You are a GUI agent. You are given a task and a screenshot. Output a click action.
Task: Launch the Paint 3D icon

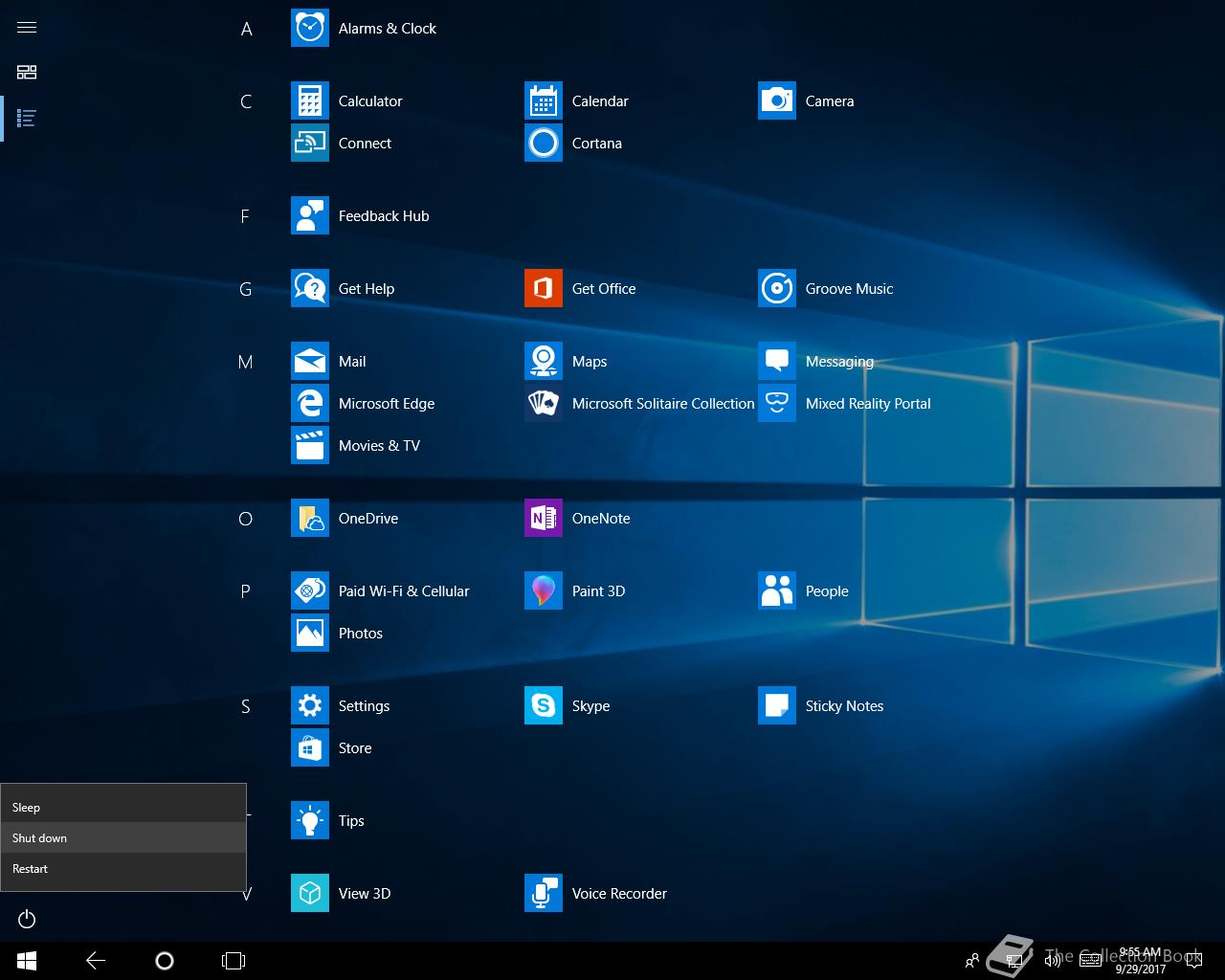click(544, 590)
